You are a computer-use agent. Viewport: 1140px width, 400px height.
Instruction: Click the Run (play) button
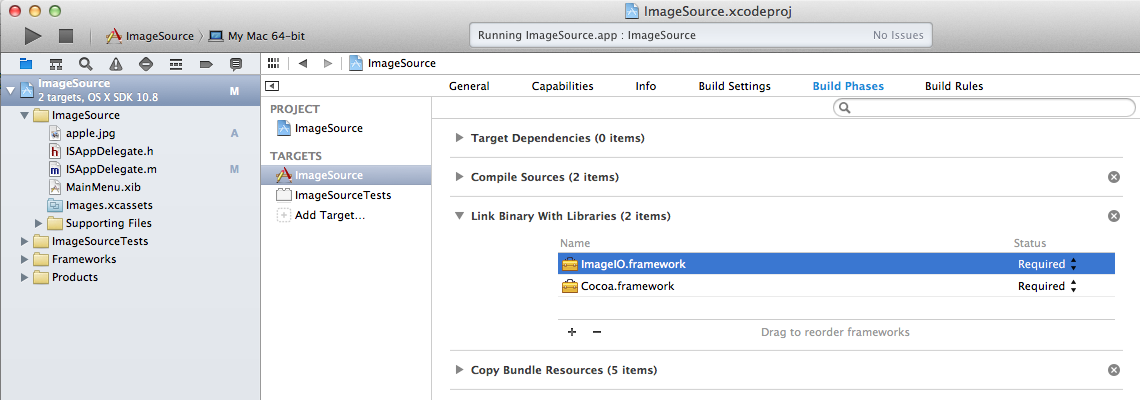pyautogui.click(x=33, y=36)
